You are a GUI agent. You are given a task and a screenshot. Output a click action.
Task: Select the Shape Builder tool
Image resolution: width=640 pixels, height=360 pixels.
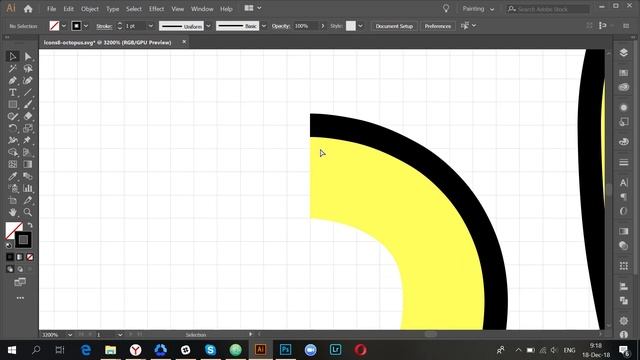13,152
